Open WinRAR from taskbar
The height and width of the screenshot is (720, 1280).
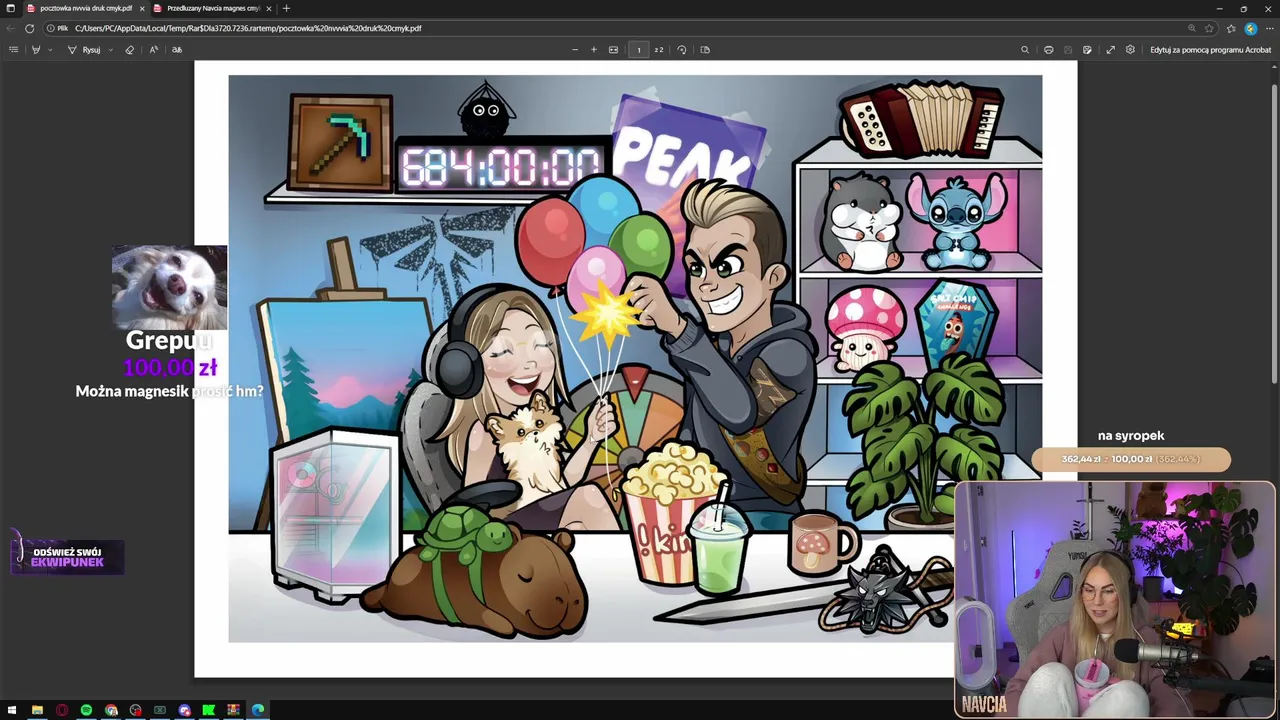(233, 710)
